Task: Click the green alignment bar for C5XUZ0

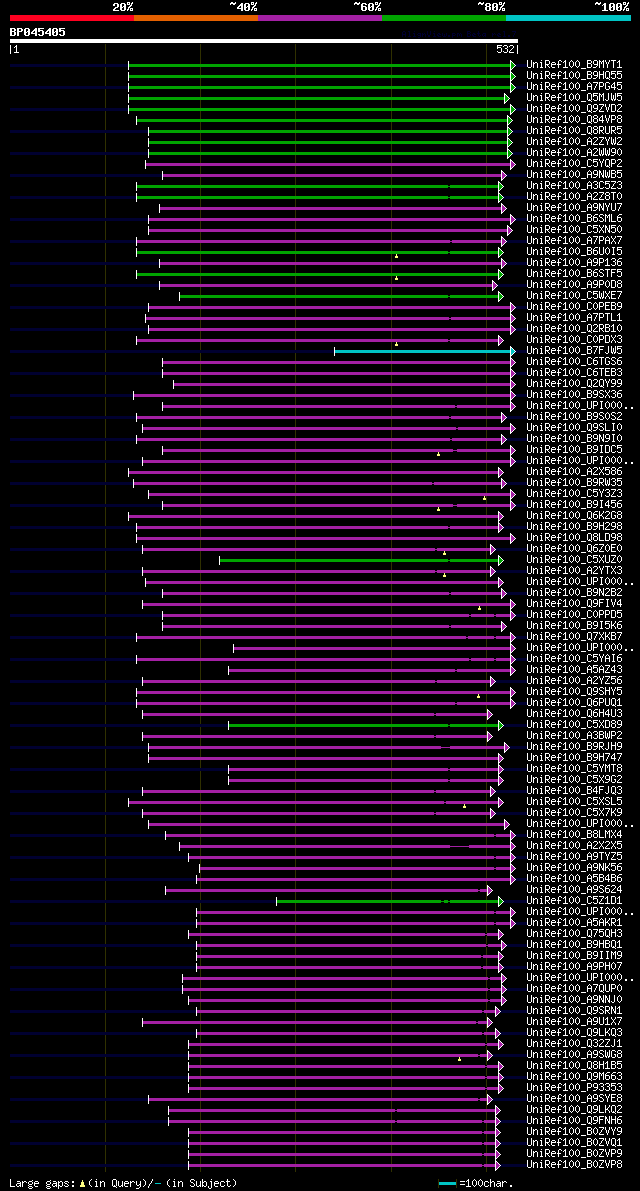Action: [359, 561]
